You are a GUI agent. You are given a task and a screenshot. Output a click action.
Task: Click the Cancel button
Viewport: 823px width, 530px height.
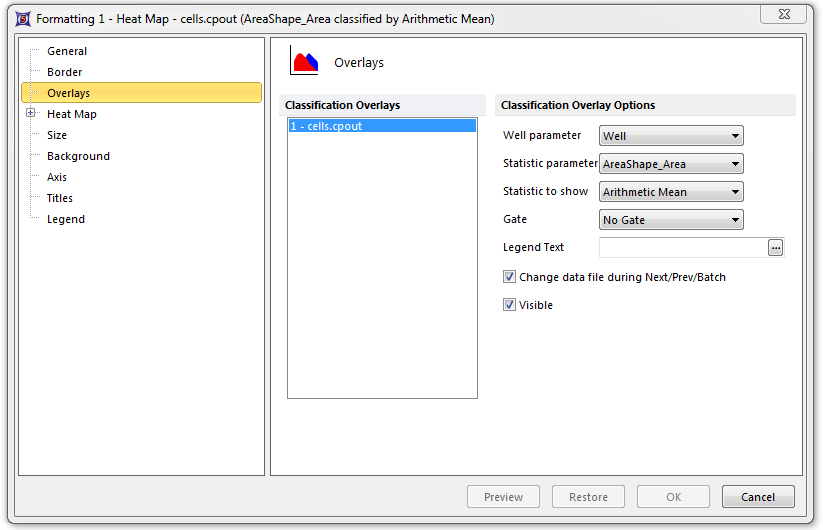click(x=757, y=497)
